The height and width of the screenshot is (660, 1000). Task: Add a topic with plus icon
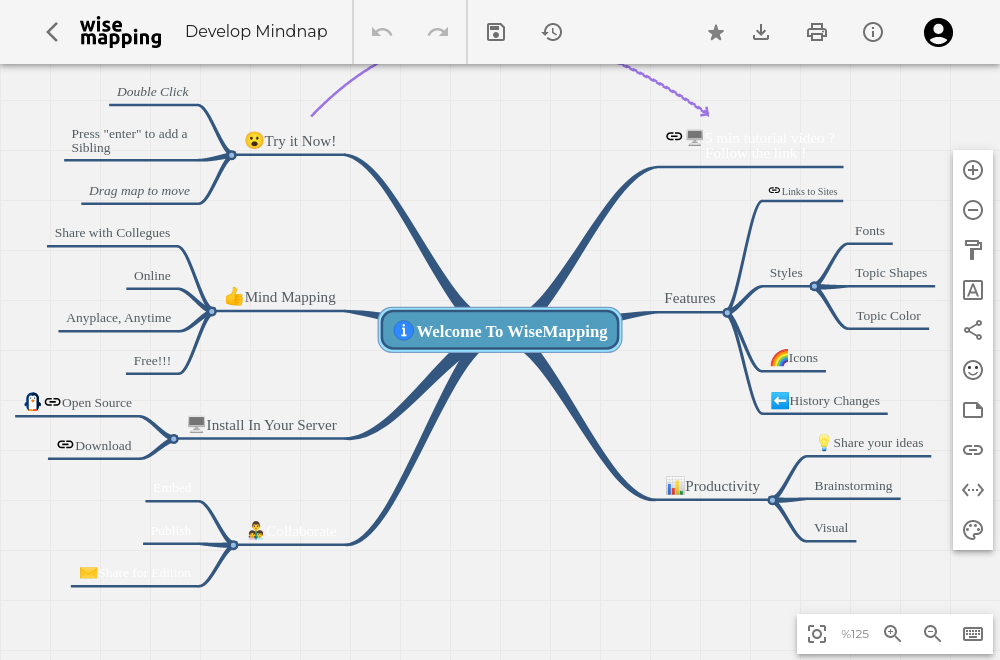(x=973, y=170)
